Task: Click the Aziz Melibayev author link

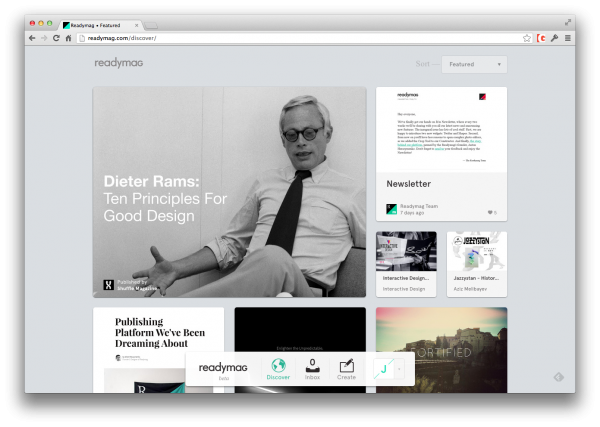Action: click(470, 289)
